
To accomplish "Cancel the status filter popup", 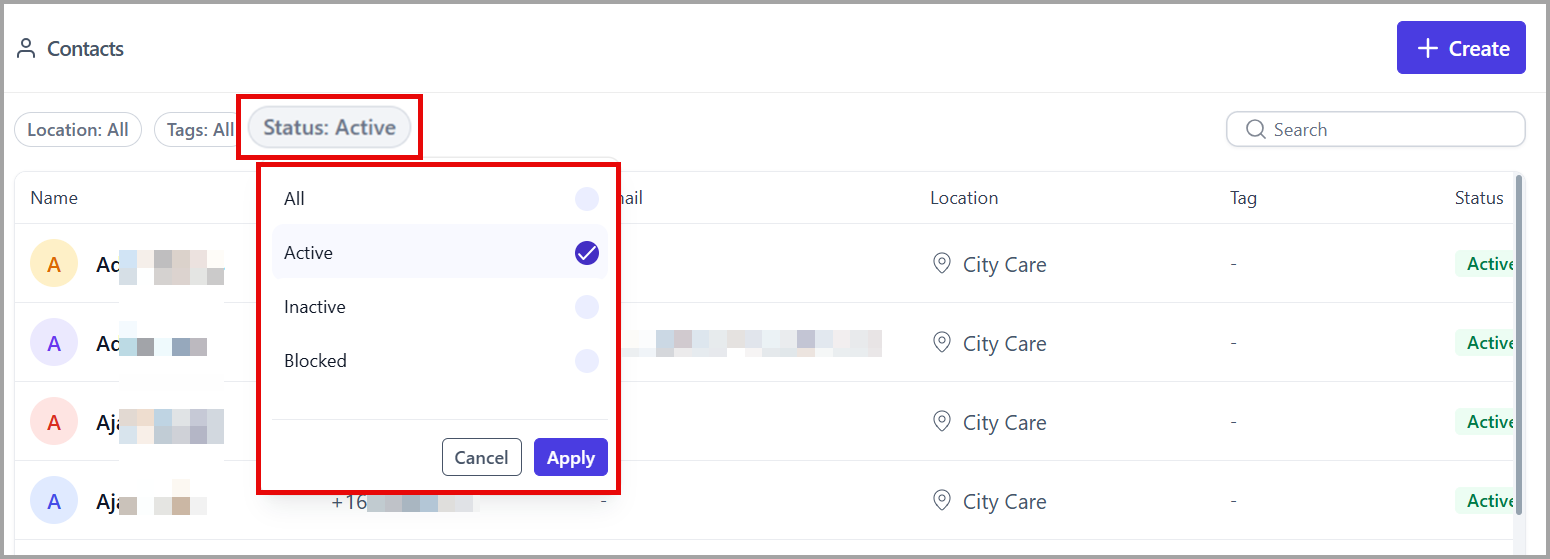I will point(482,457).
